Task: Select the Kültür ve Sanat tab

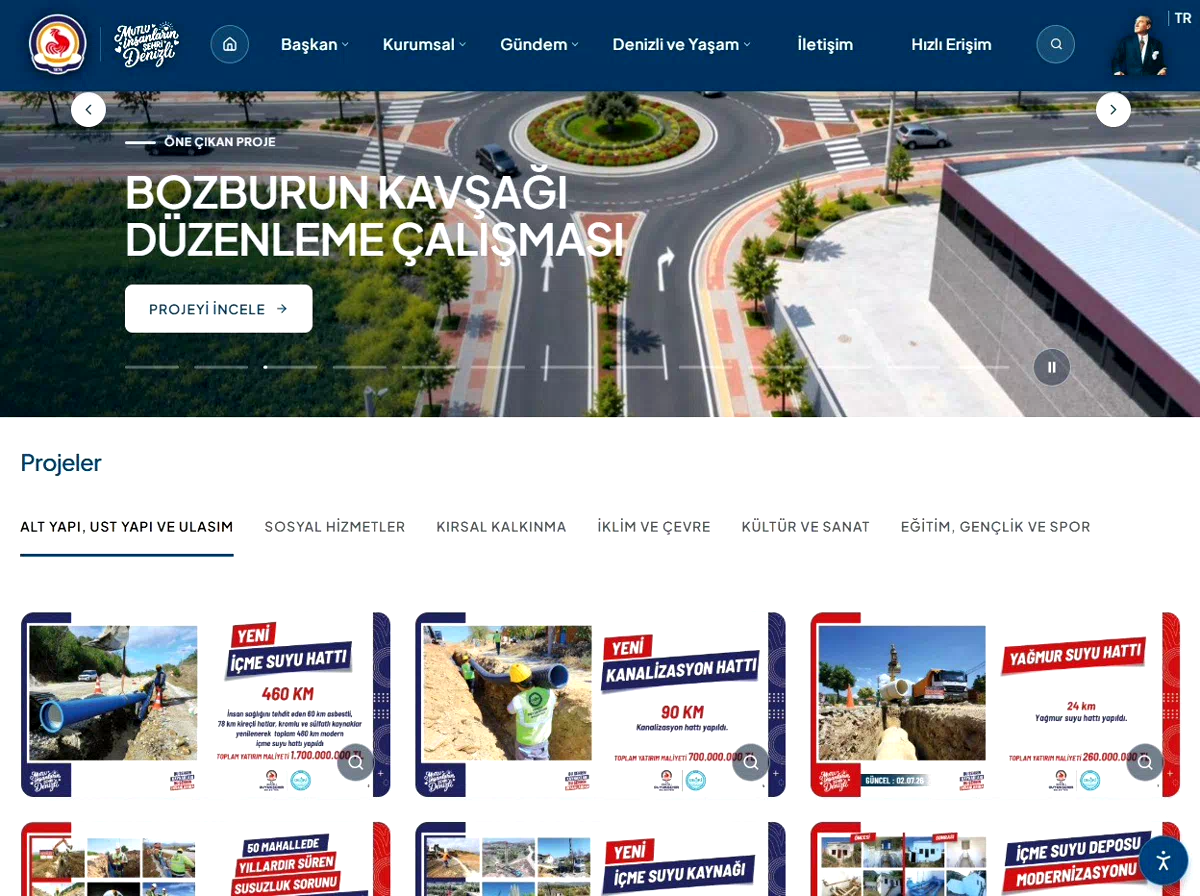Action: coord(806,527)
